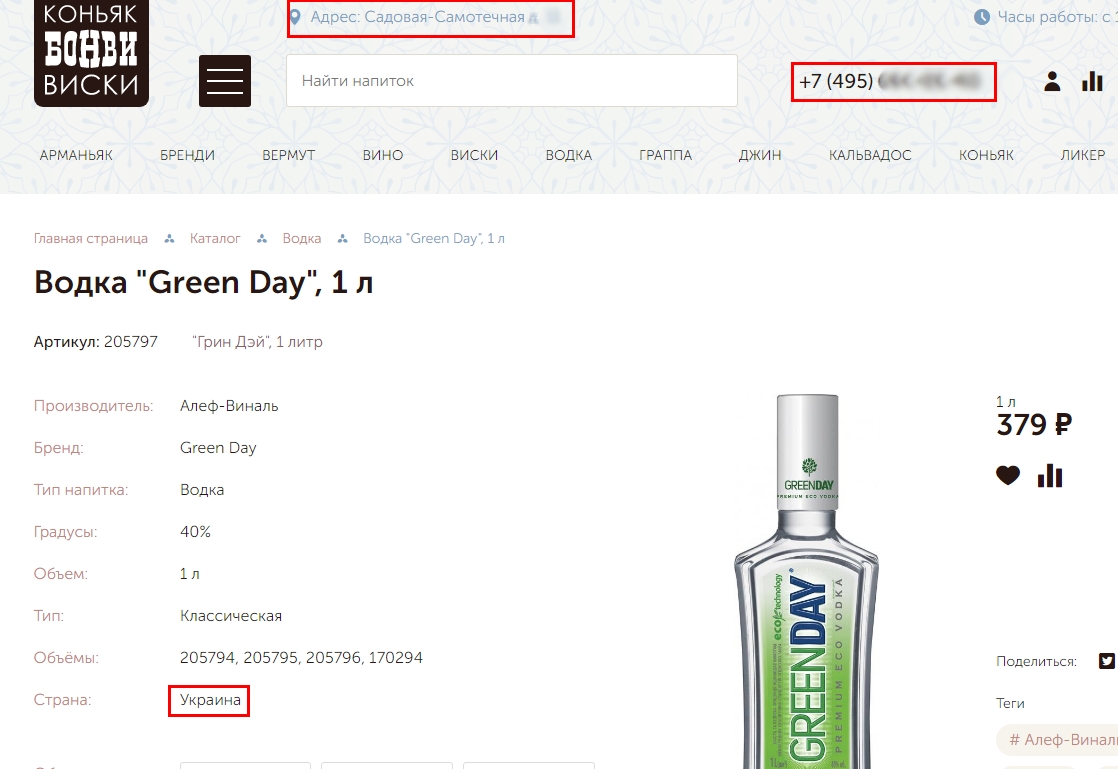This screenshot has width=1118, height=769.
Task: Open the Кальвадос category
Action: tap(870, 155)
